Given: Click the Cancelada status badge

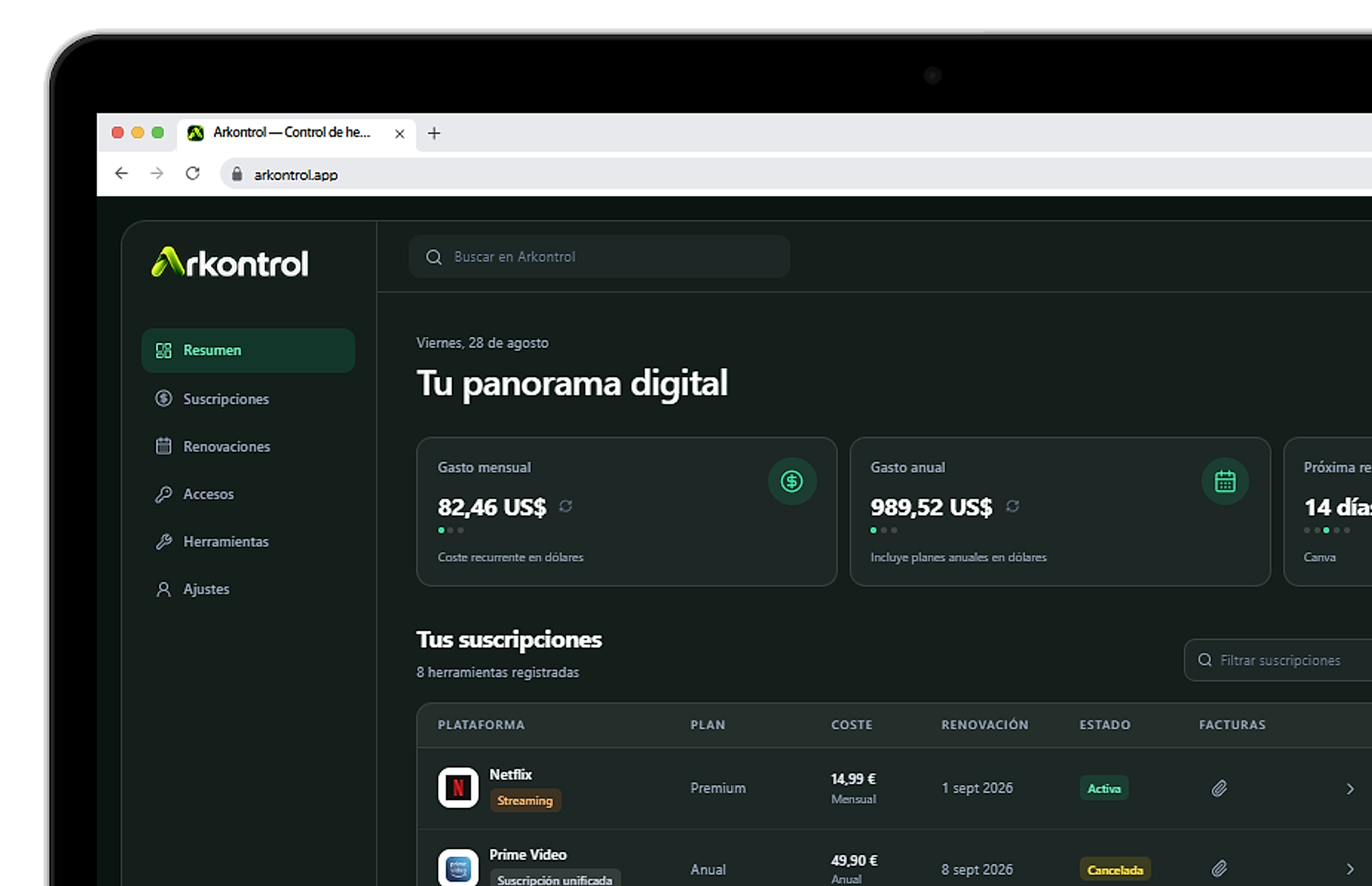Looking at the screenshot, I should pos(1115,870).
